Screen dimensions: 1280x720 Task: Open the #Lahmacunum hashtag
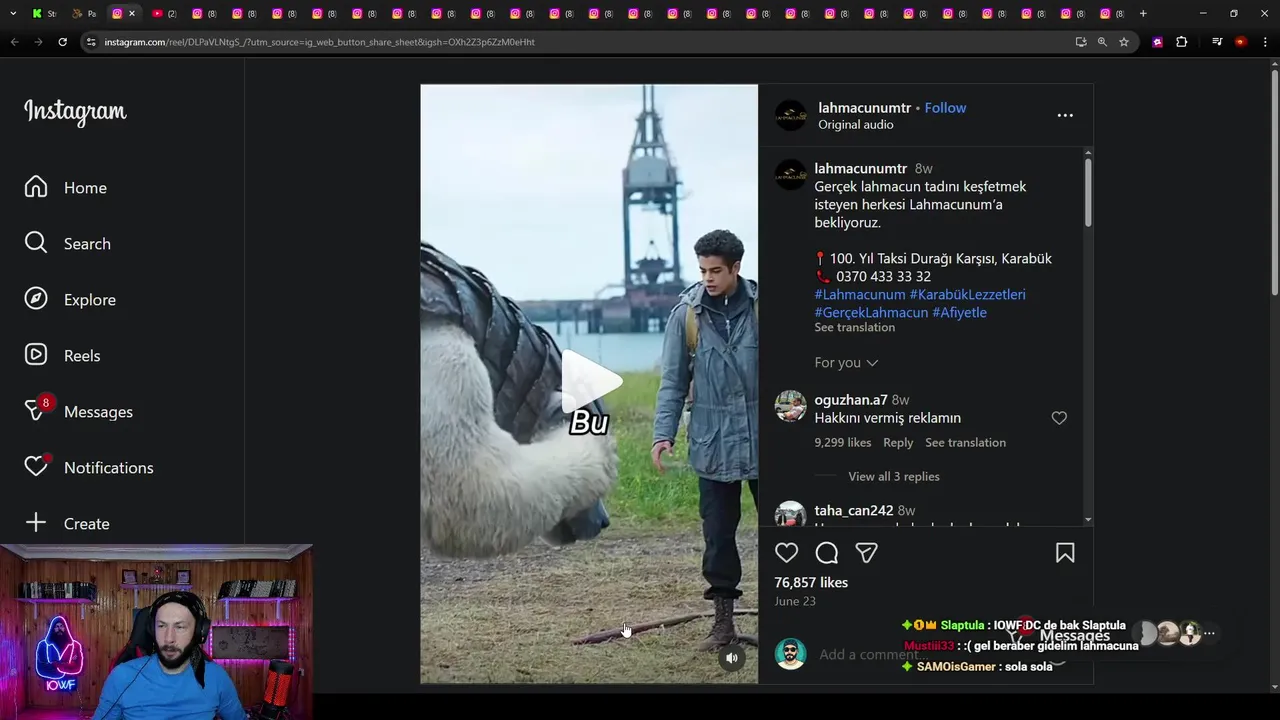coord(860,295)
